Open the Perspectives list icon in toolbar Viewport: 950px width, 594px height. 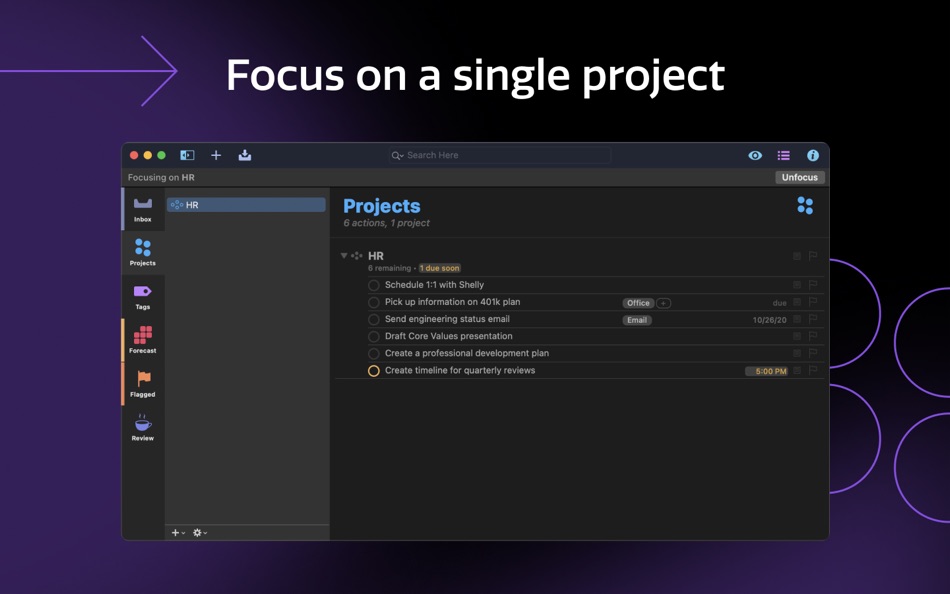(783, 155)
